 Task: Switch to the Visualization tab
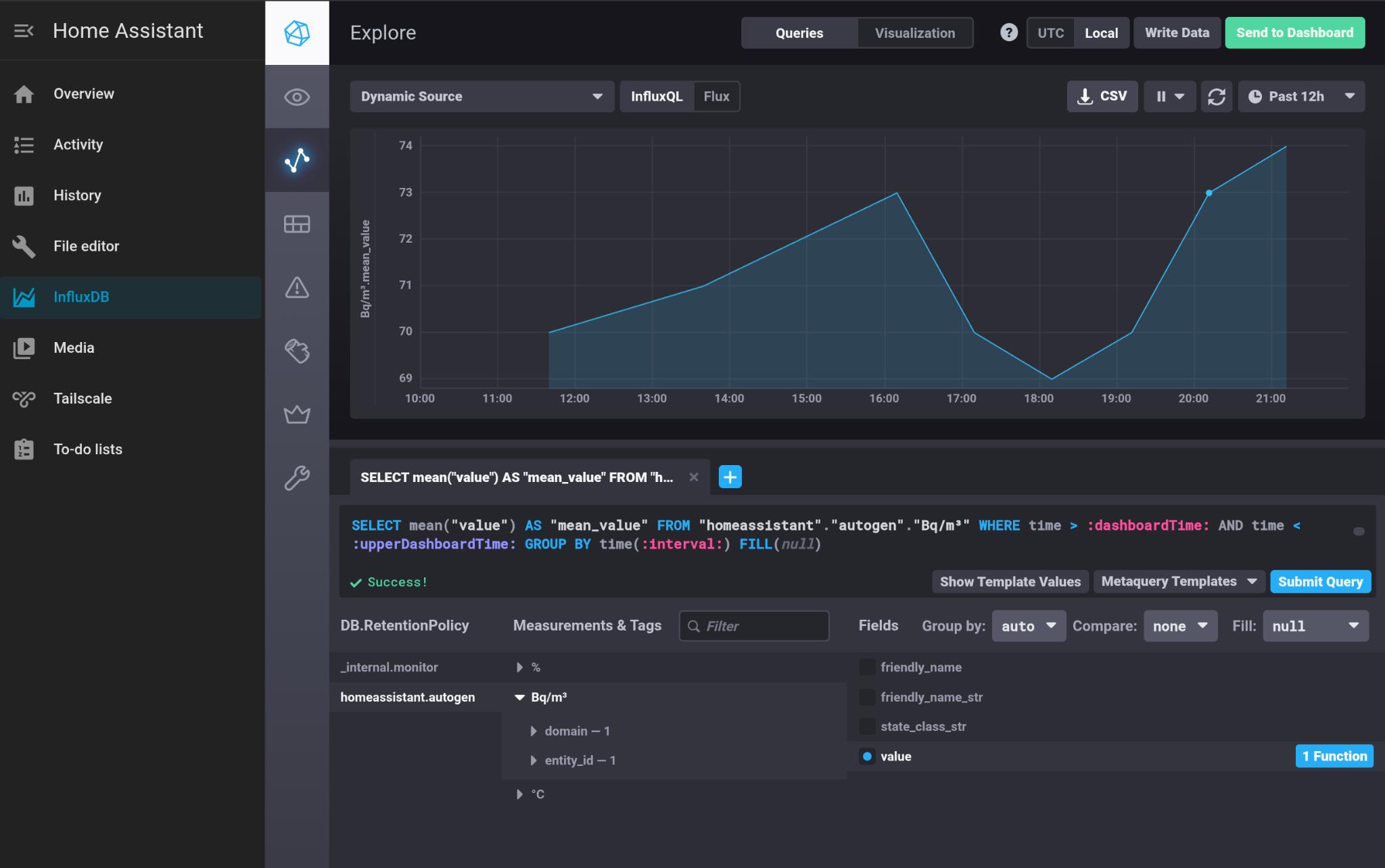point(915,33)
